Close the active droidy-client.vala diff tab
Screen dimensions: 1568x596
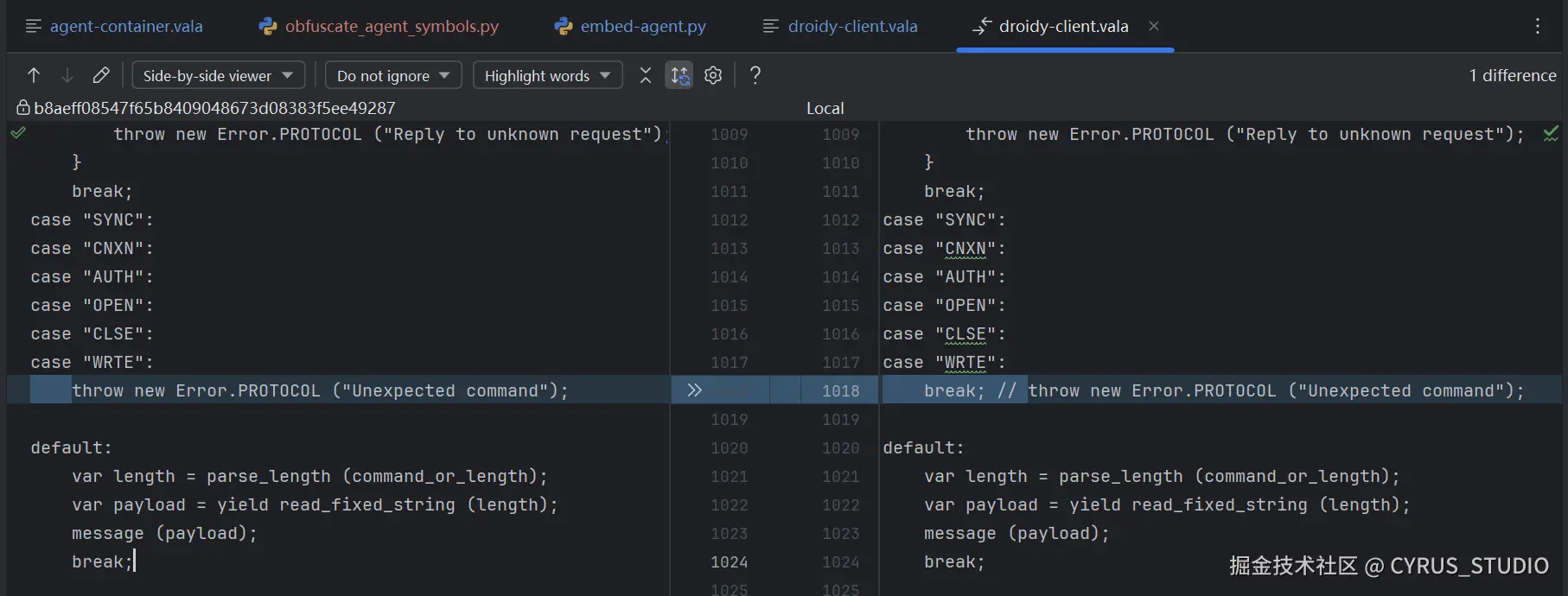(x=1154, y=26)
